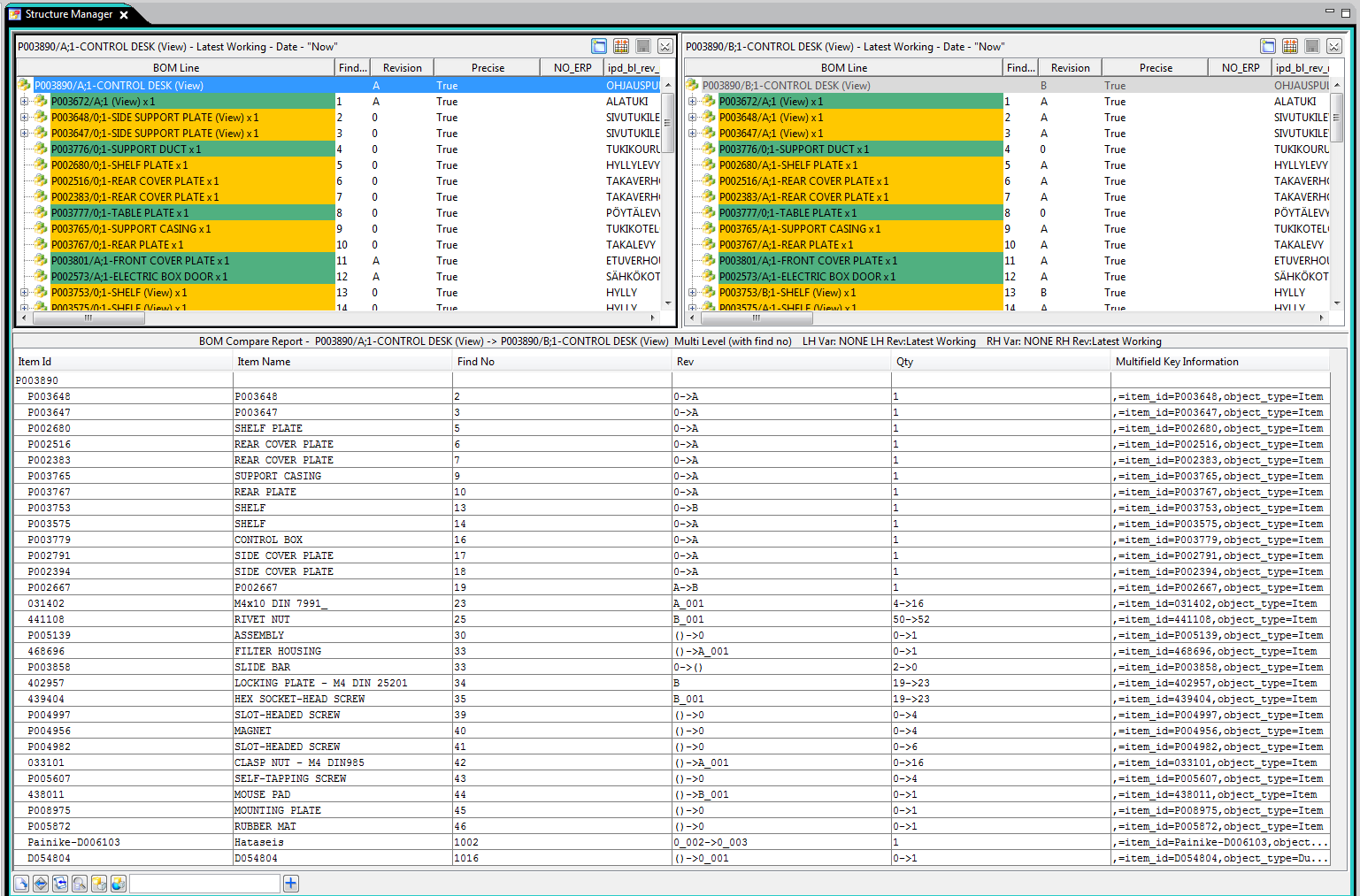
Task: Expand left P003647/0 SIDE SUPPORT PLATE node
Action: pos(24,133)
